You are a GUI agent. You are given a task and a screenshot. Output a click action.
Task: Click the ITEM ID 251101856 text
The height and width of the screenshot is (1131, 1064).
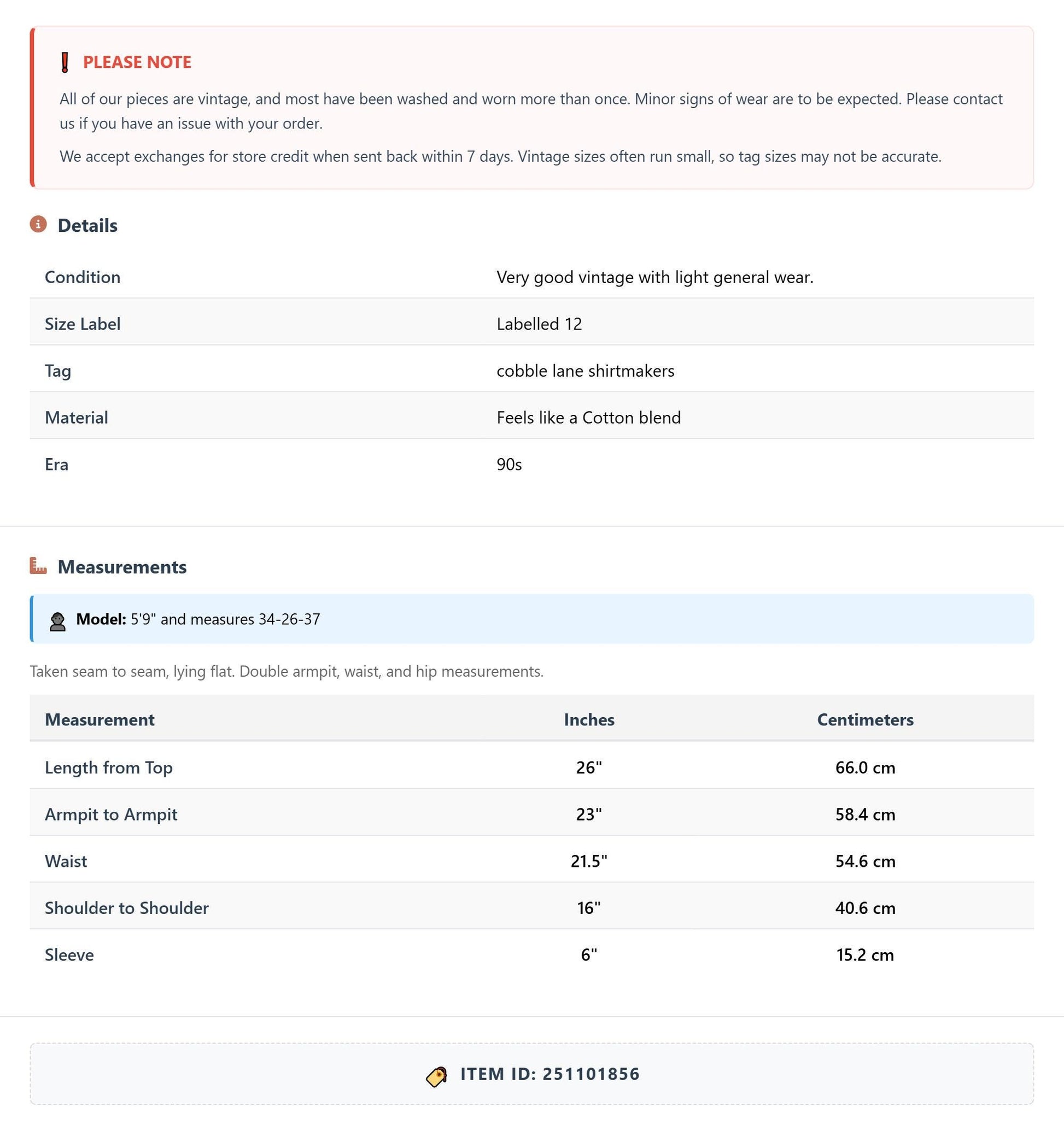point(550,1074)
